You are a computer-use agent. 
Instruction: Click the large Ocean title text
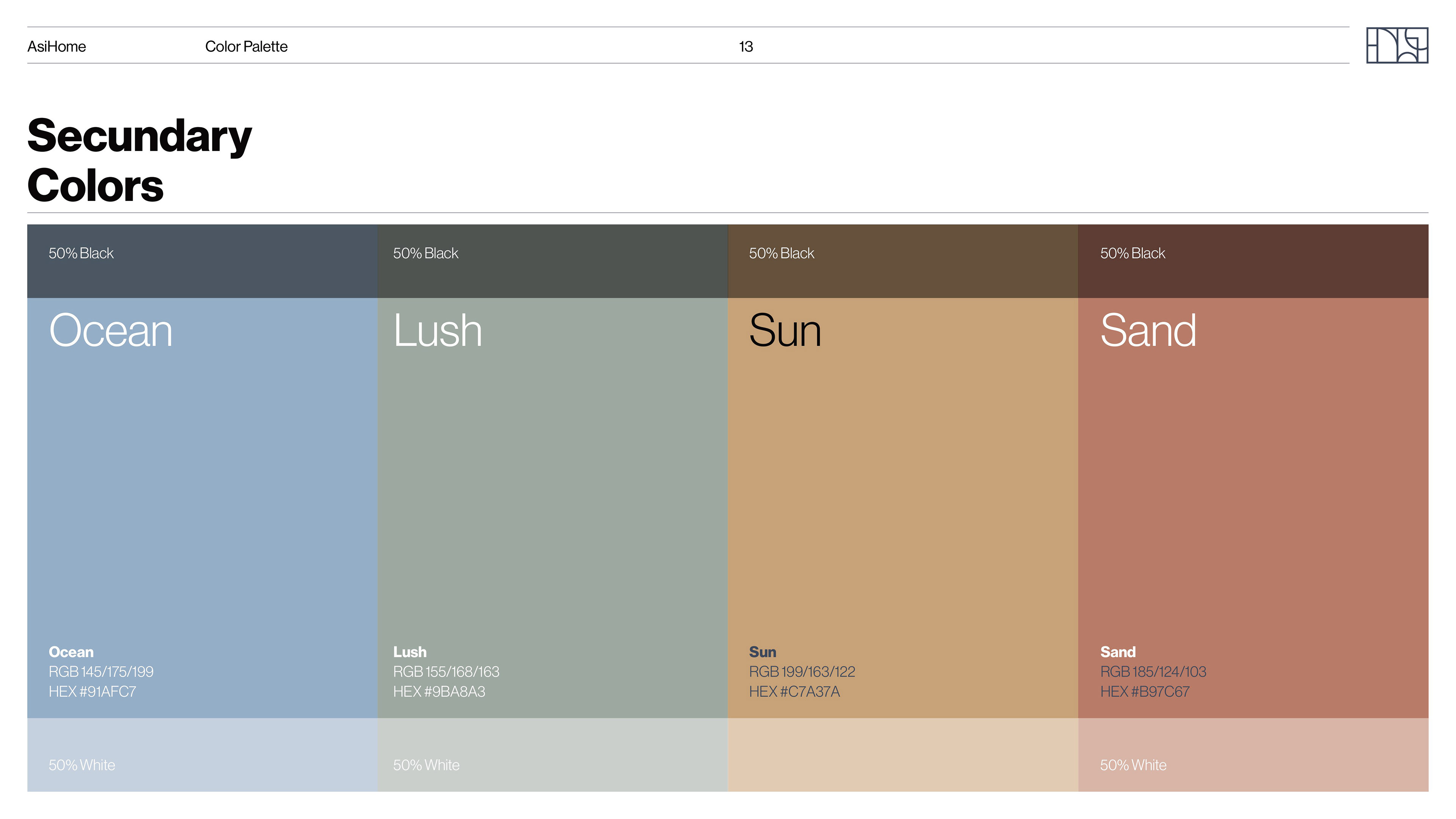click(x=111, y=331)
